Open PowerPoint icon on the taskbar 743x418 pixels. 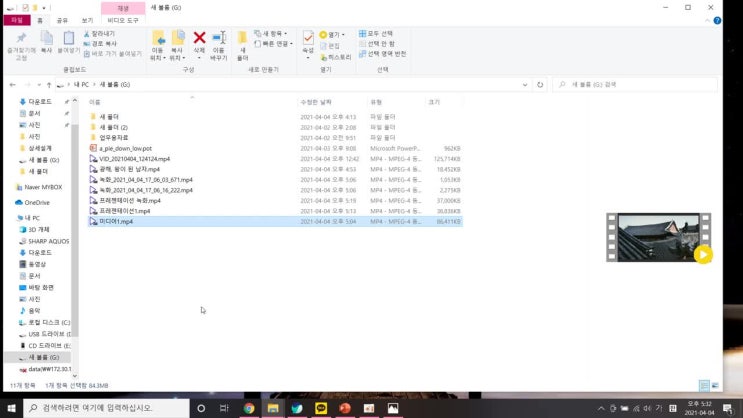pos(345,408)
